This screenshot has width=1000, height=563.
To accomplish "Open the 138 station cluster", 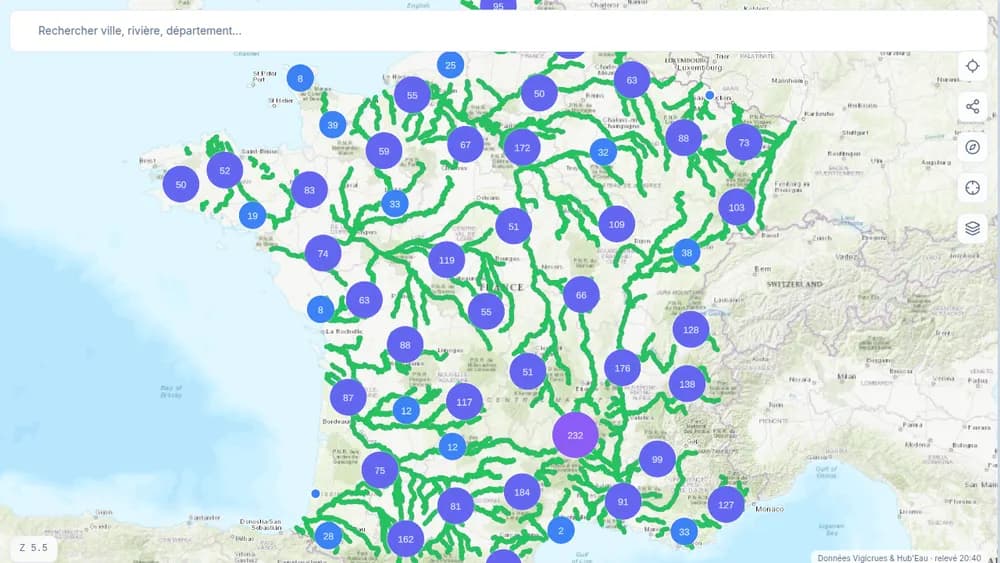I will tap(687, 384).
